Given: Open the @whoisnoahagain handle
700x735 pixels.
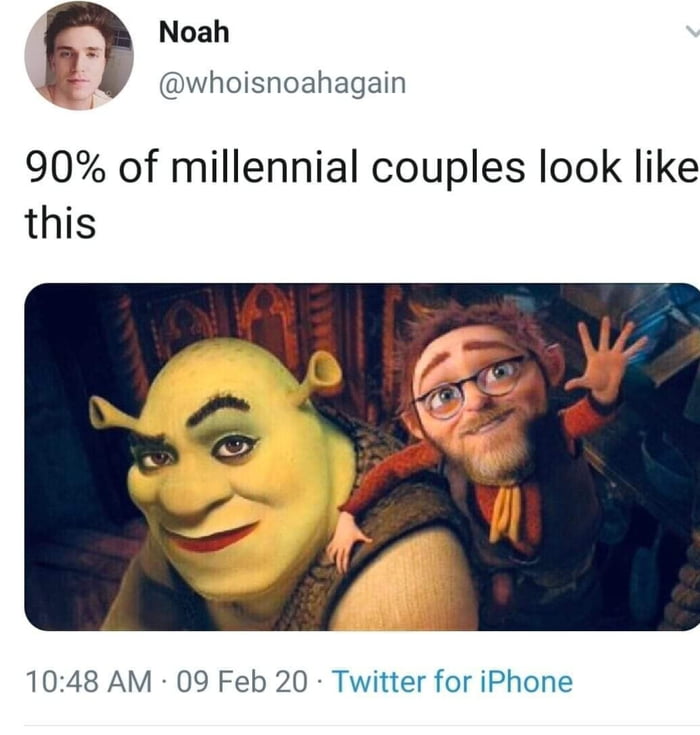Looking at the screenshot, I should (x=283, y=83).
